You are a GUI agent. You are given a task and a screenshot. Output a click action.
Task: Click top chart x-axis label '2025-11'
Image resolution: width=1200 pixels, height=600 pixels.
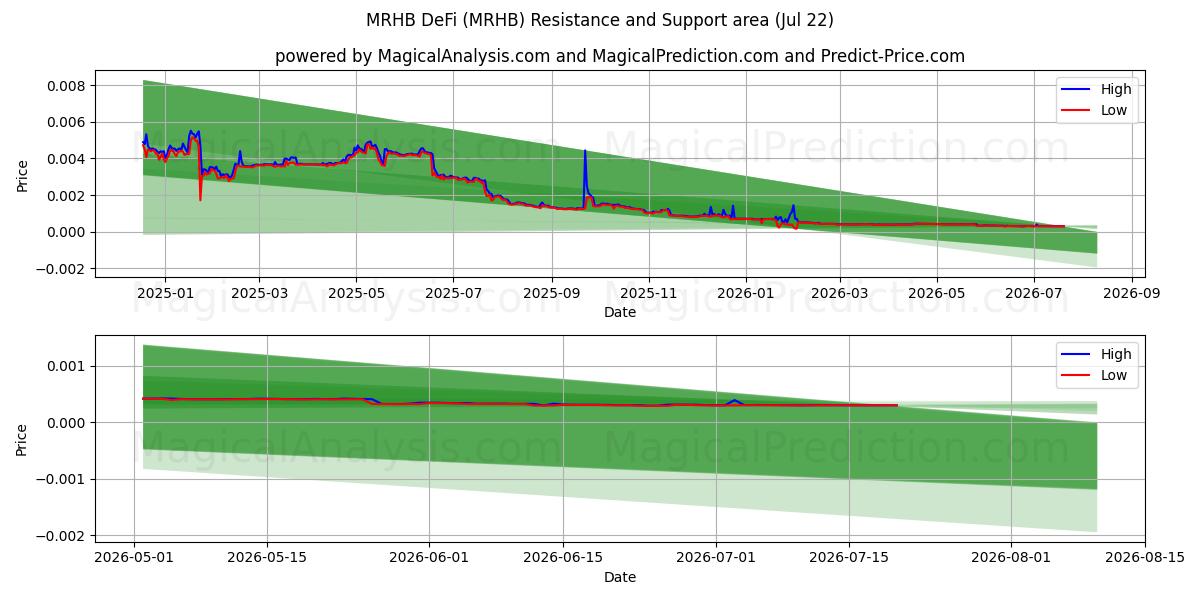(649, 294)
